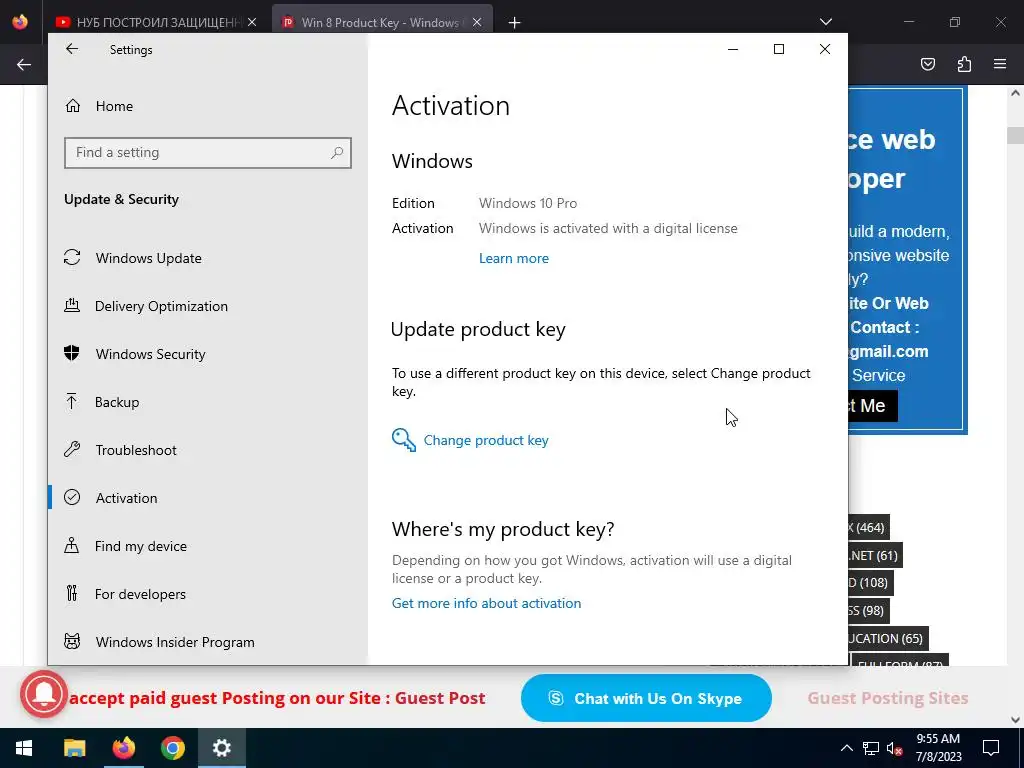
Task: Open Troubleshoot settings
Action: pos(121,450)
